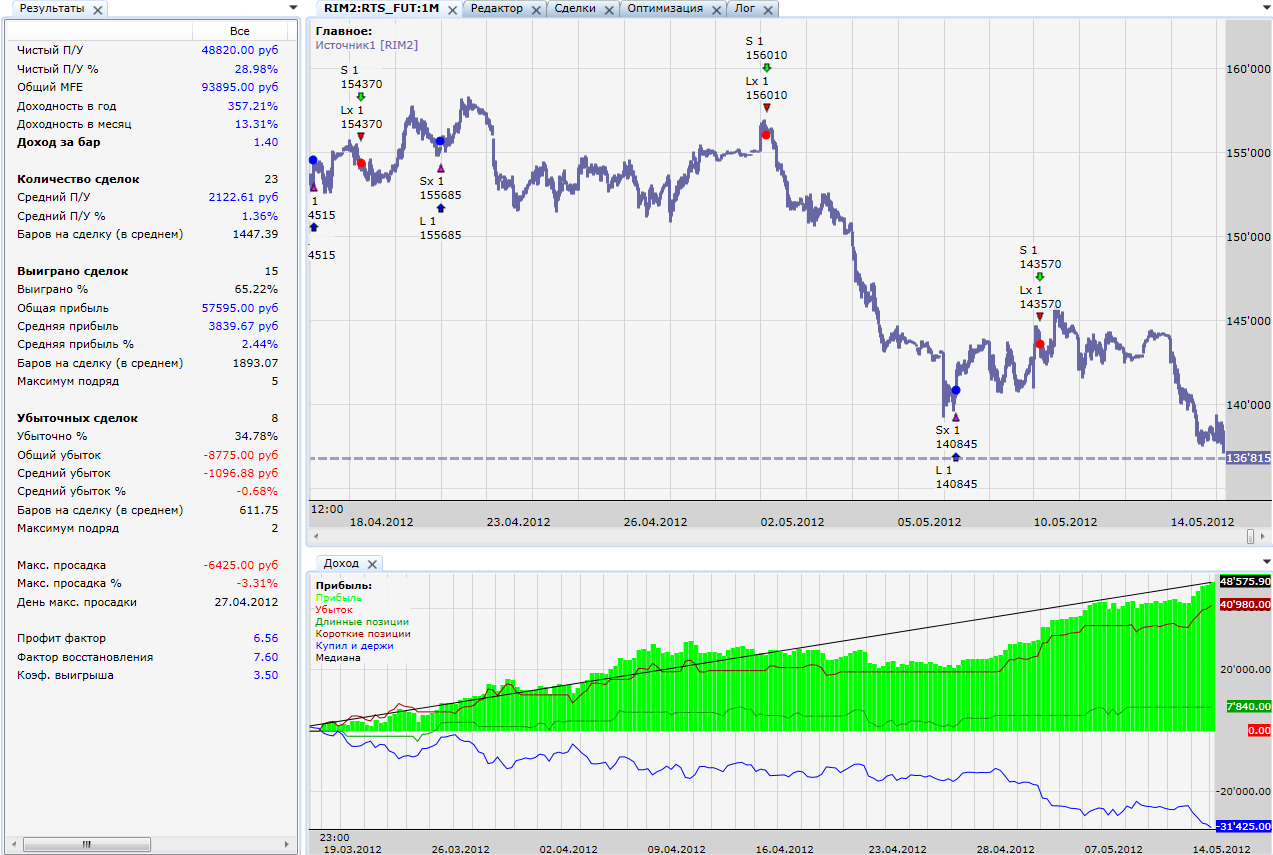
Task: Close the Результаты panel tab
Action: coord(97,9)
